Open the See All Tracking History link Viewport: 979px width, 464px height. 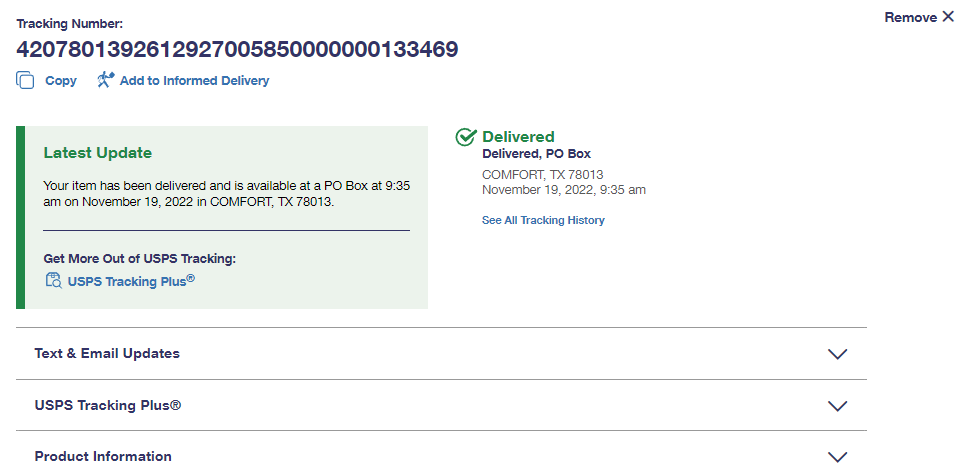pos(543,220)
